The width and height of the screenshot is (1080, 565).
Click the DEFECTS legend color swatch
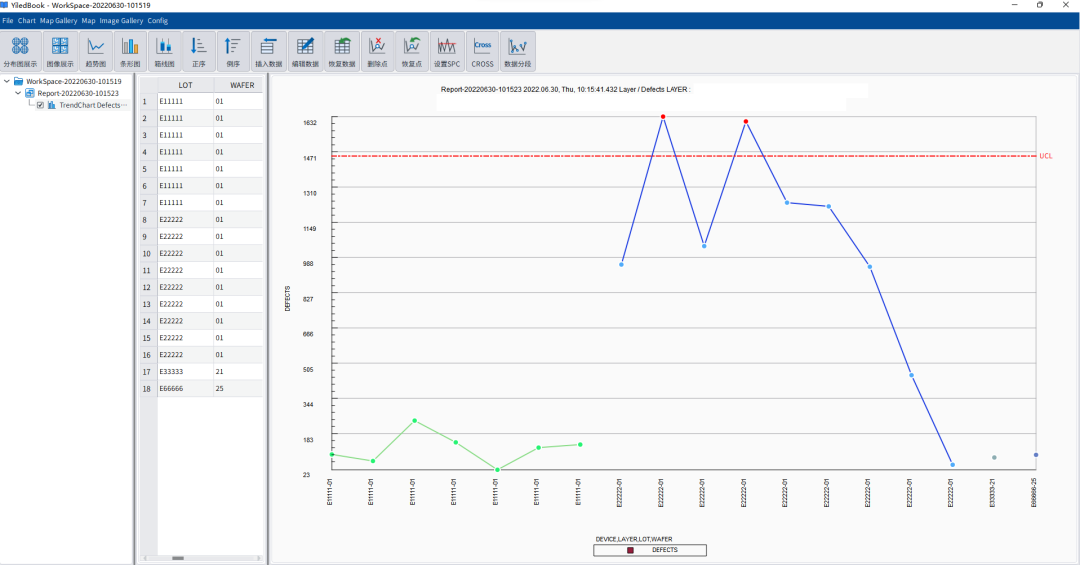630,550
